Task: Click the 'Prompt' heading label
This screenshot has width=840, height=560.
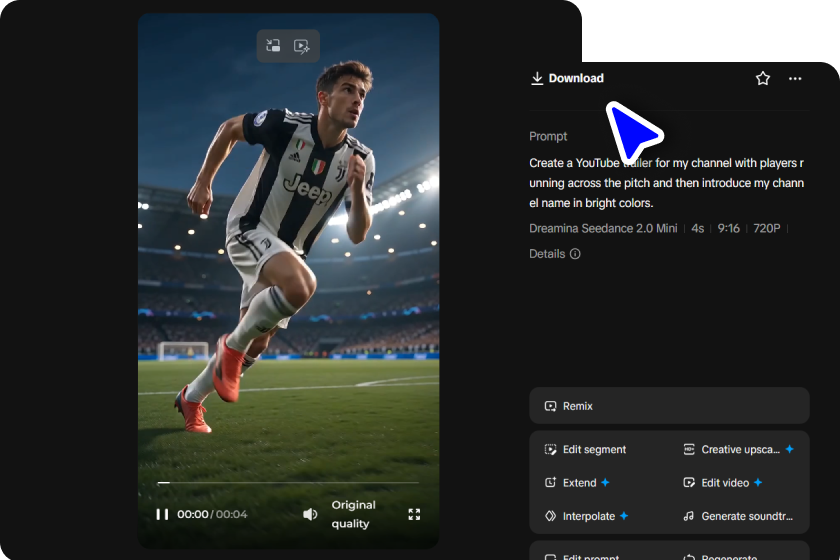Action: coord(548,136)
